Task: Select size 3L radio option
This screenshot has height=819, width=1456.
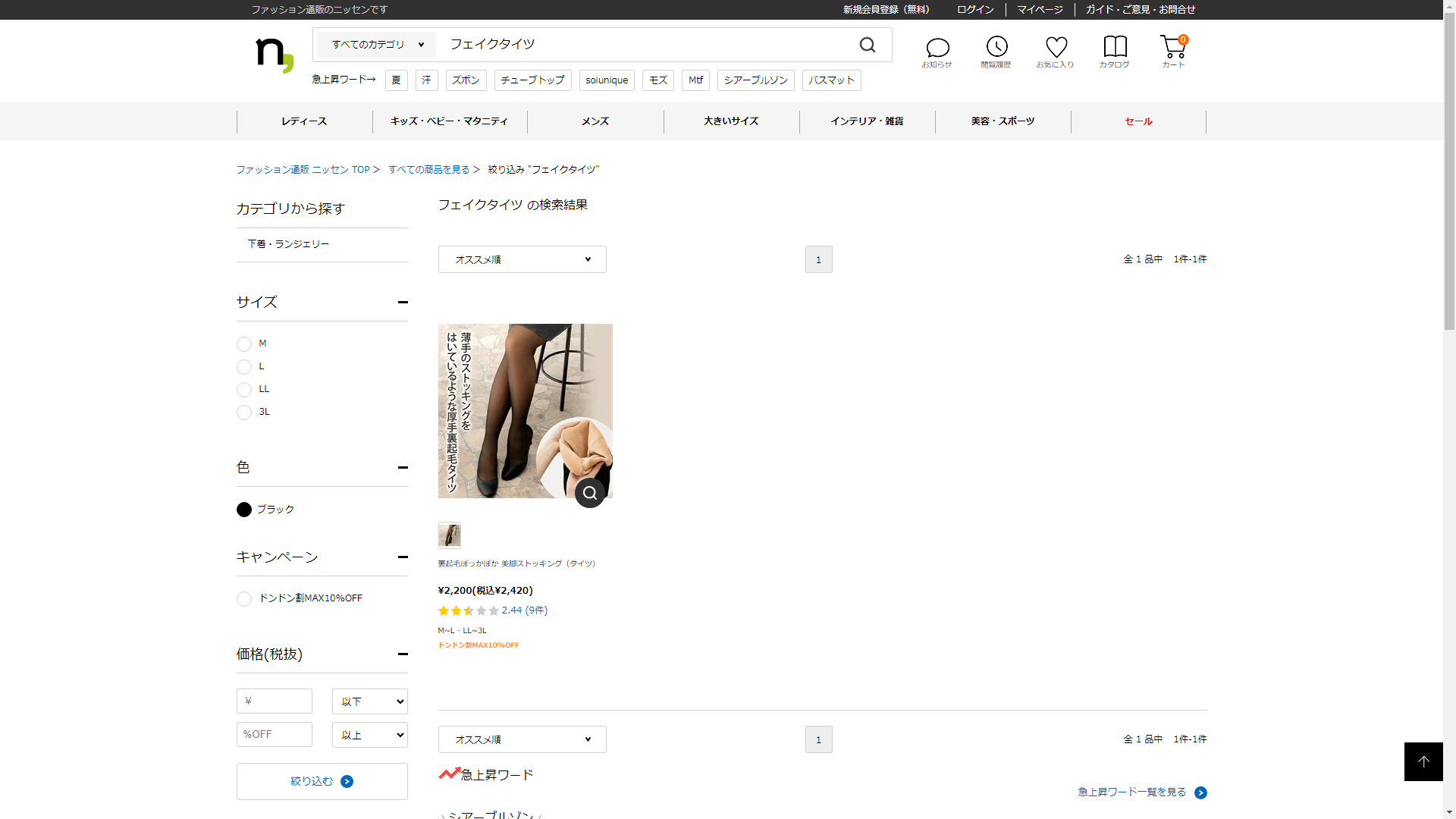Action: (244, 413)
